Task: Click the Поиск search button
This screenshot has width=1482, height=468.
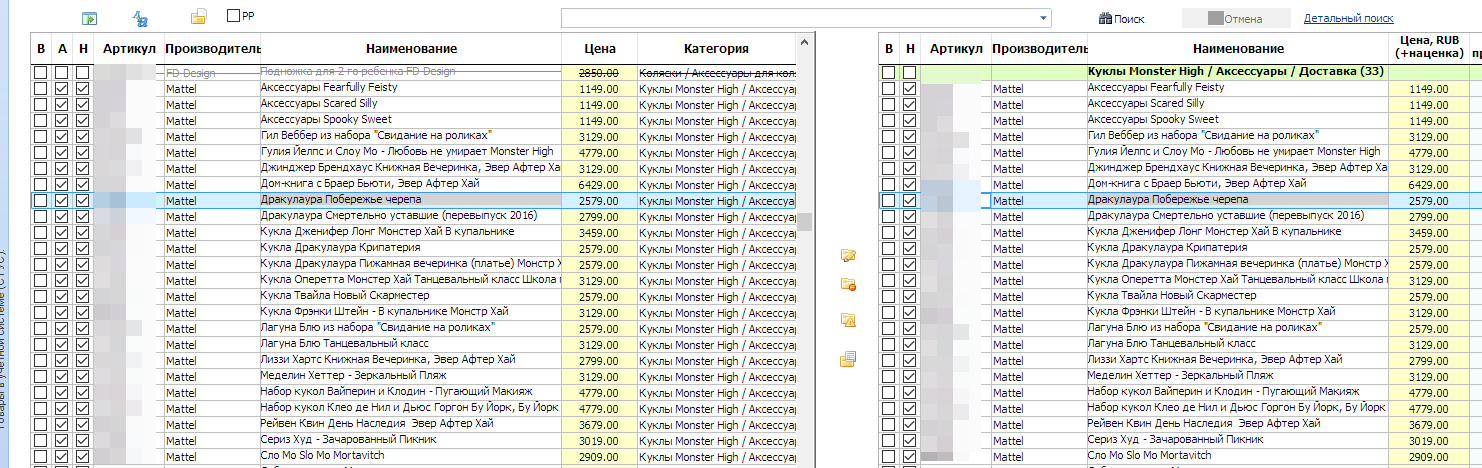Action: tap(1121, 18)
